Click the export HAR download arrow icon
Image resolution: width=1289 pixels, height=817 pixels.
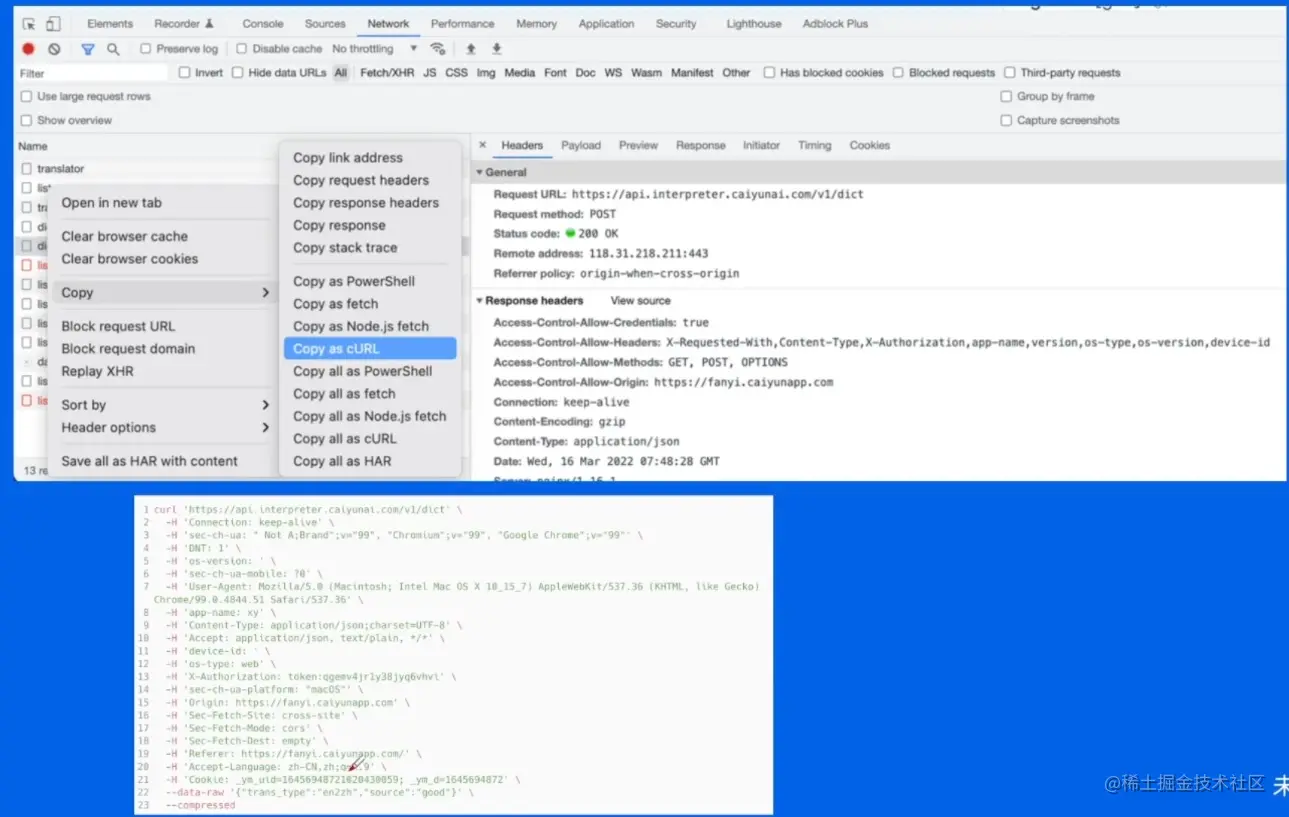(496, 49)
